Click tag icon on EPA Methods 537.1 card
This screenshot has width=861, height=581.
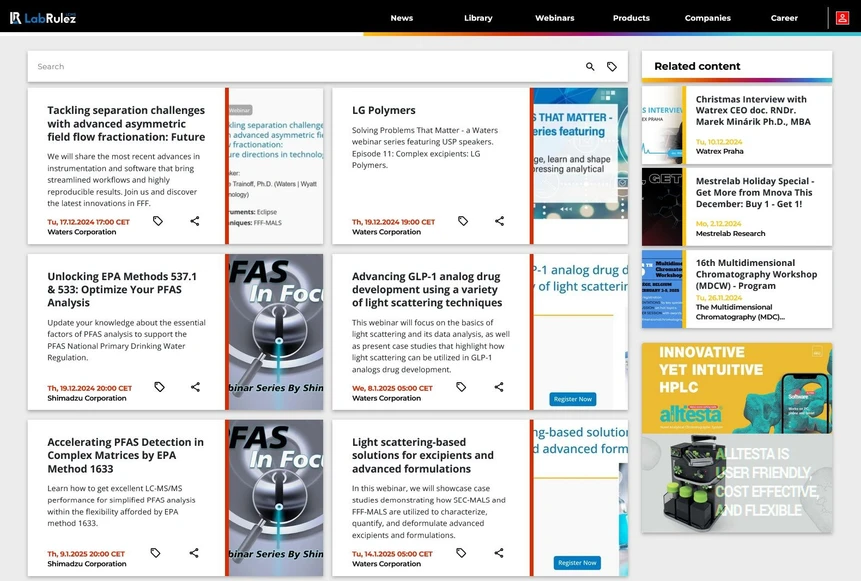click(x=159, y=387)
